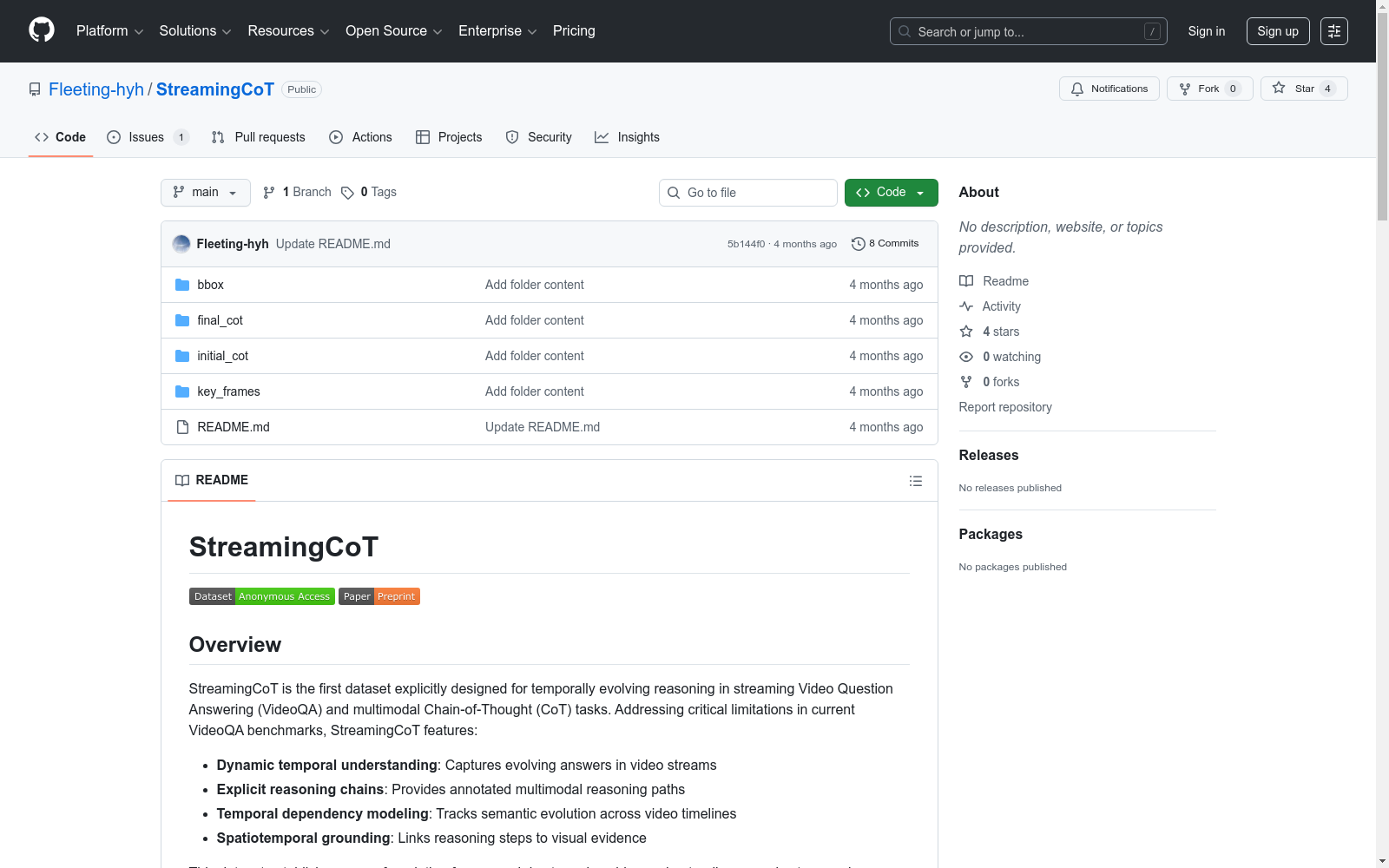This screenshot has height=868, width=1389.
Task: Open the Fleeting-hyh owner profile link
Action: coord(96,89)
